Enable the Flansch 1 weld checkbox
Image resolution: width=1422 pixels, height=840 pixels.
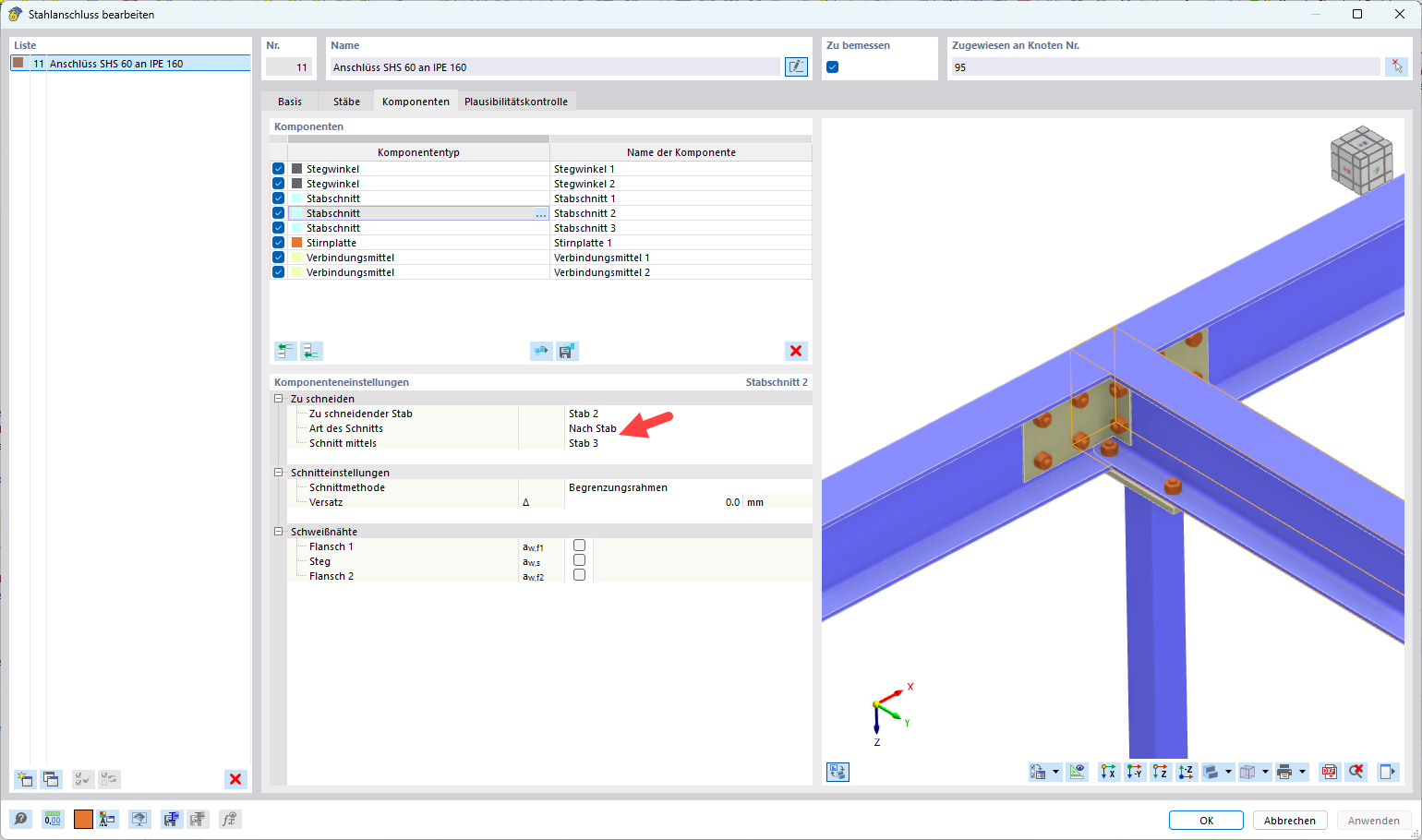(580, 546)
